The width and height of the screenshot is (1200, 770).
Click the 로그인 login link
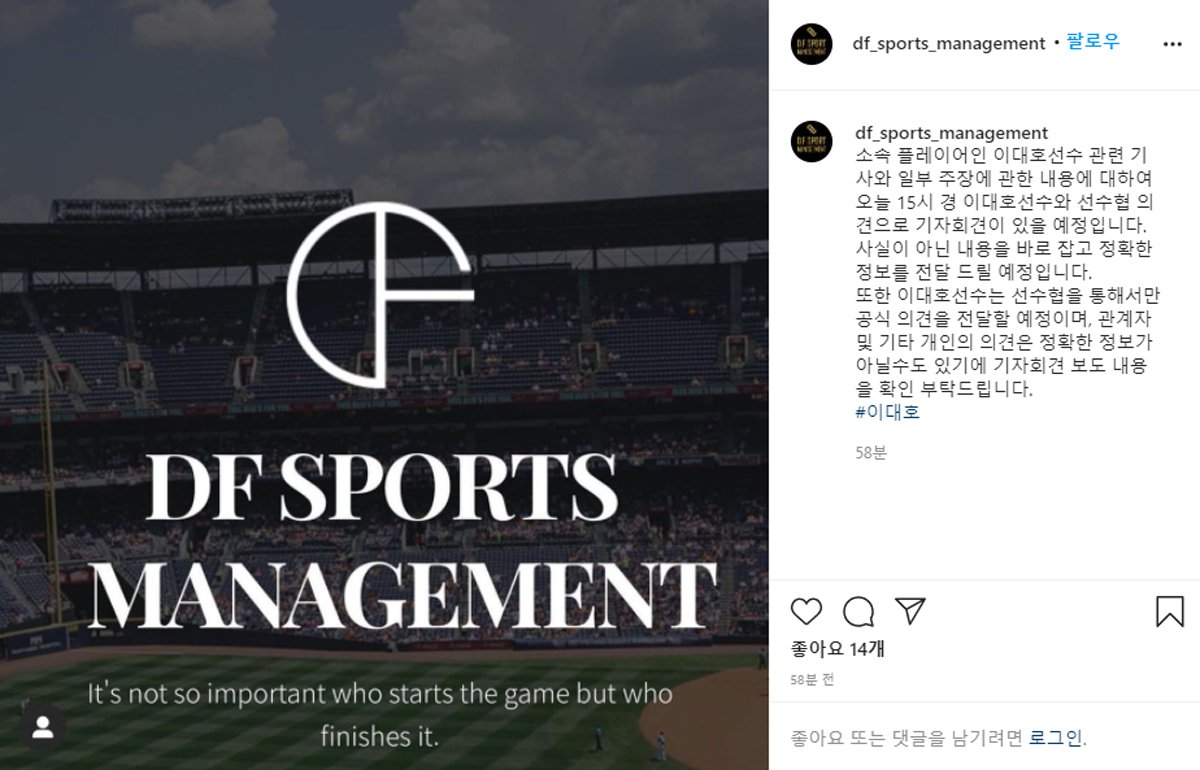coord(1056,738)
